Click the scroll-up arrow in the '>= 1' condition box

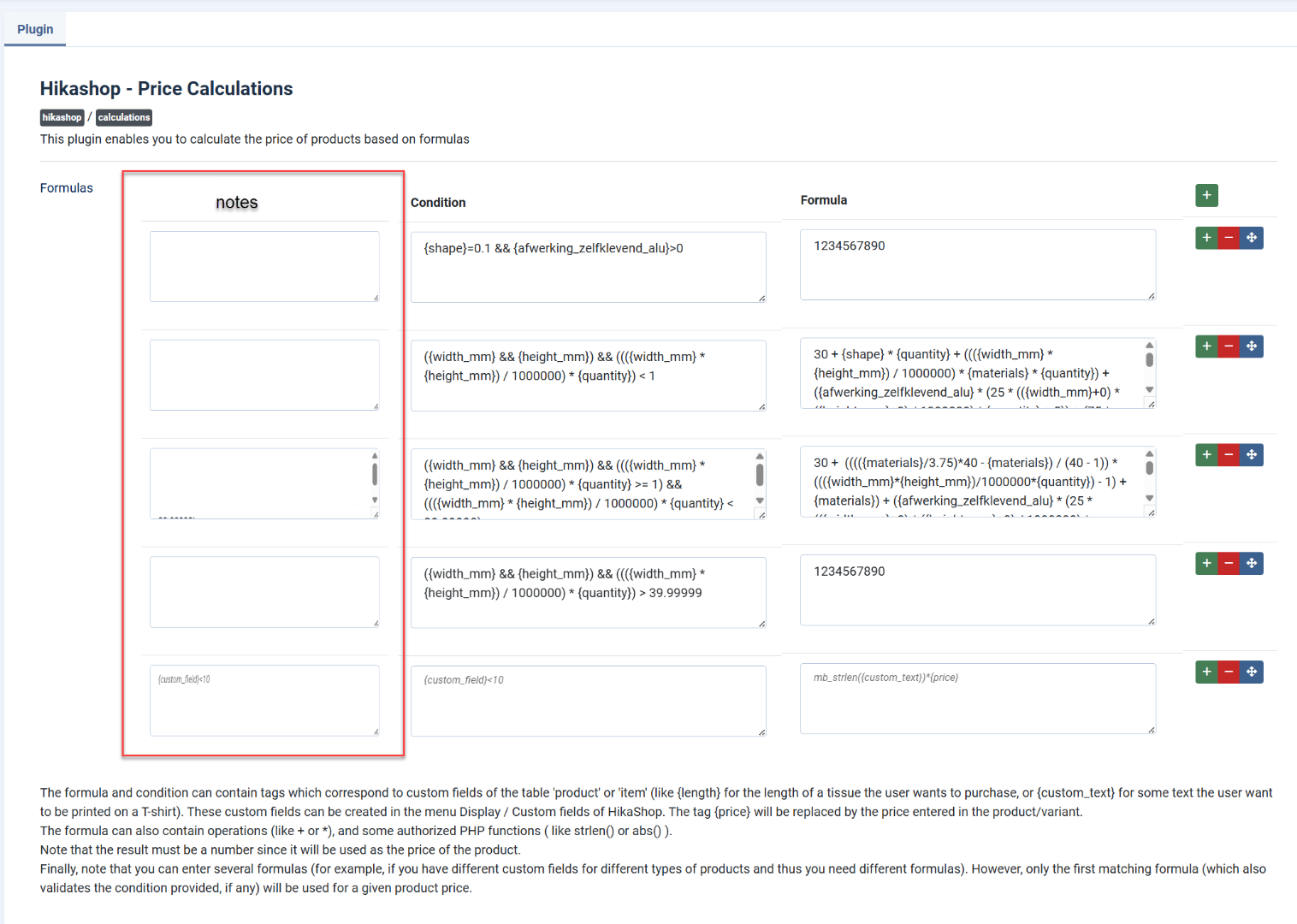coord(759,456)
